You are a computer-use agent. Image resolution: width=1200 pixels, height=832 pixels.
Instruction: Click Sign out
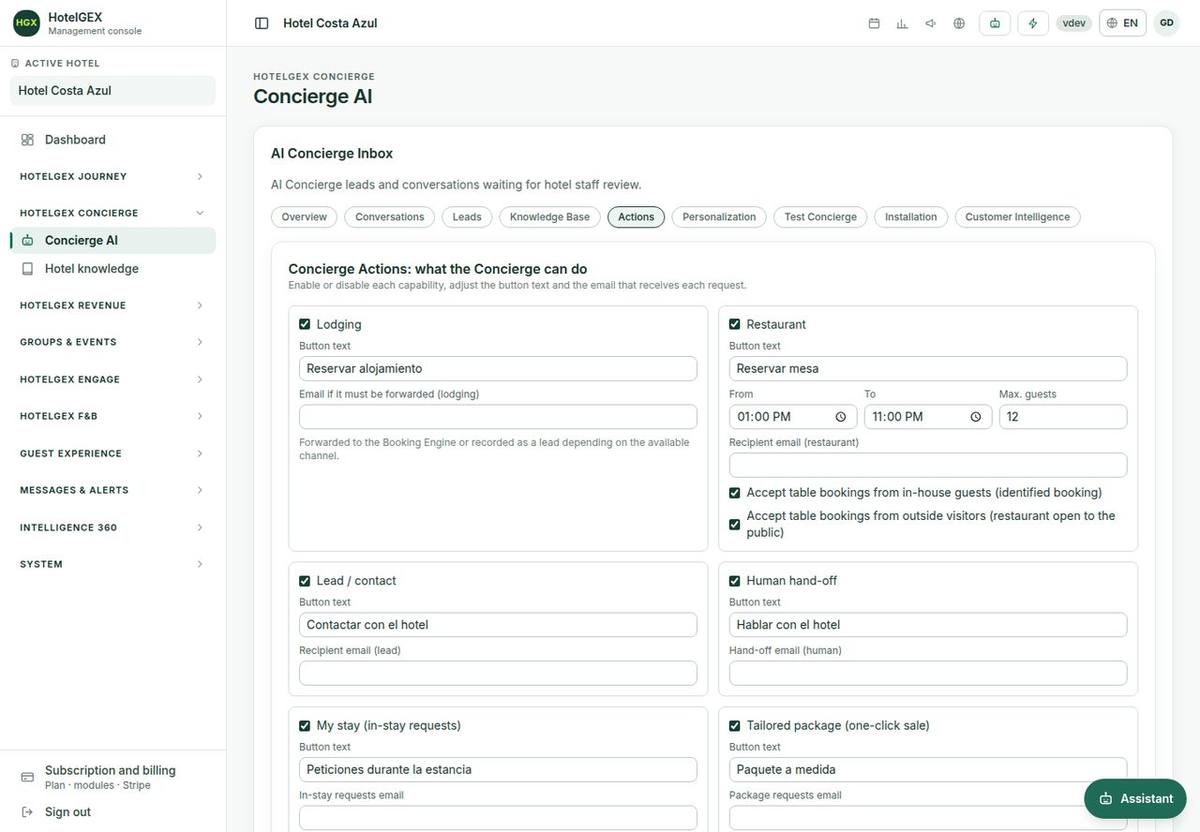pos(112,812)
